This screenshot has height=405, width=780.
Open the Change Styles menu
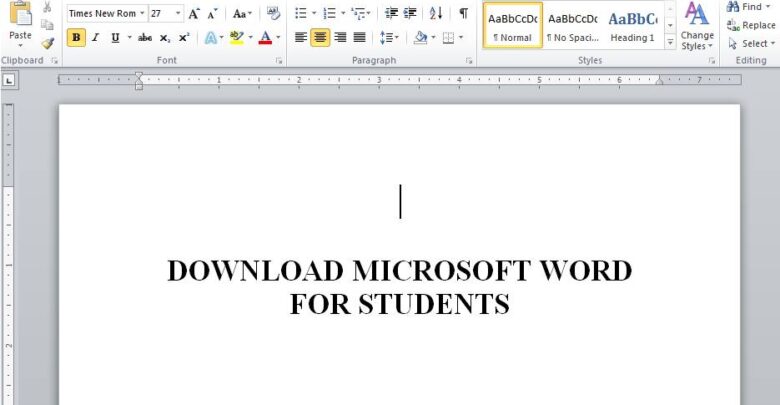click(x=697, y=26)
